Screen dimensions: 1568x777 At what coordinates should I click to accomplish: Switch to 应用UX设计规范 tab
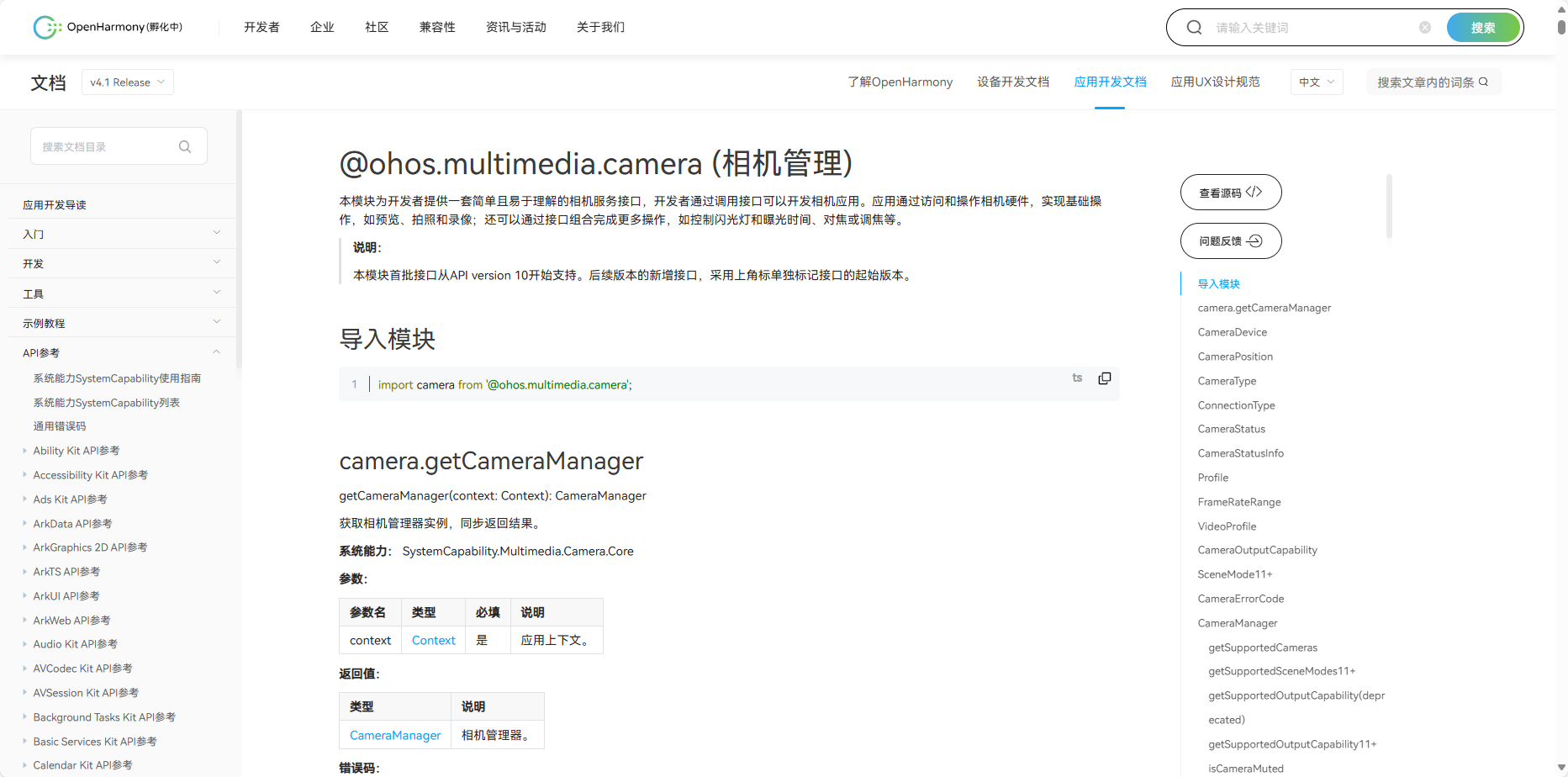pos(1215,82)
